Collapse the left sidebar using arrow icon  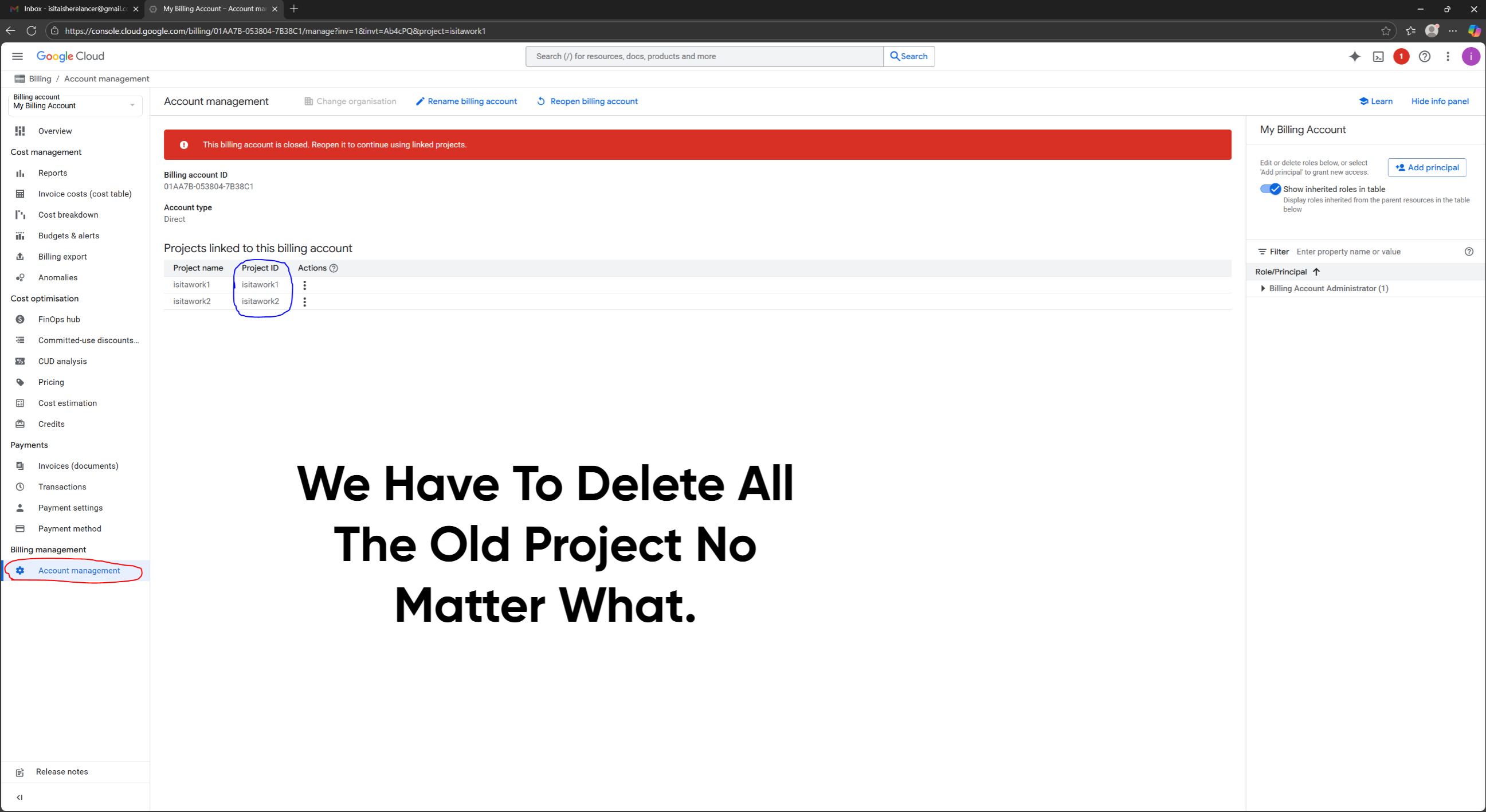tap(19, 797)
